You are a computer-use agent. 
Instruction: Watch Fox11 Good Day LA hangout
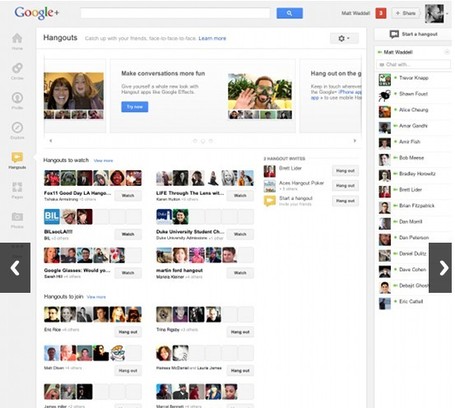[128, 196]
